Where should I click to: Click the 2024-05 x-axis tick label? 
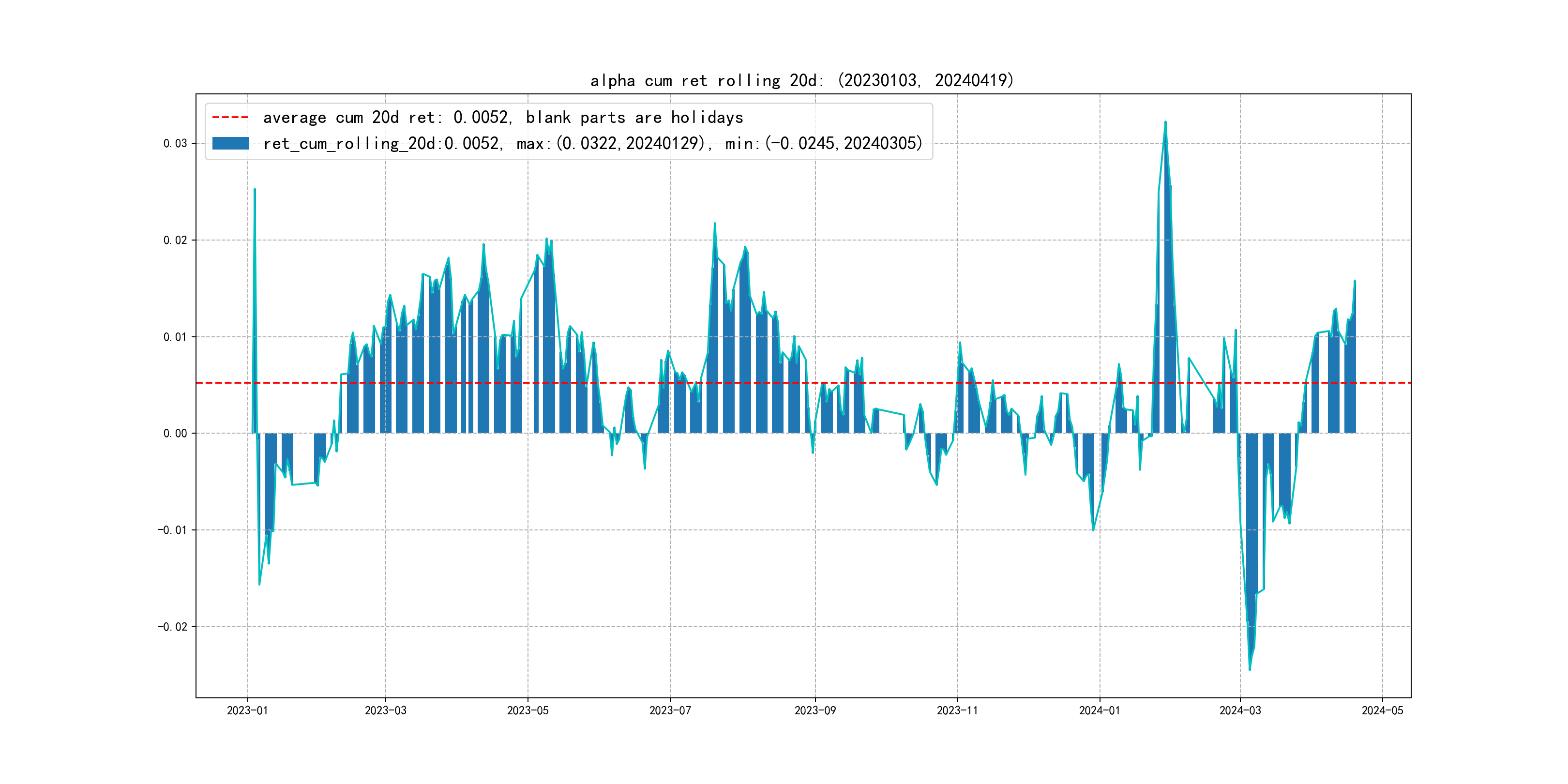click(1382, 710)
